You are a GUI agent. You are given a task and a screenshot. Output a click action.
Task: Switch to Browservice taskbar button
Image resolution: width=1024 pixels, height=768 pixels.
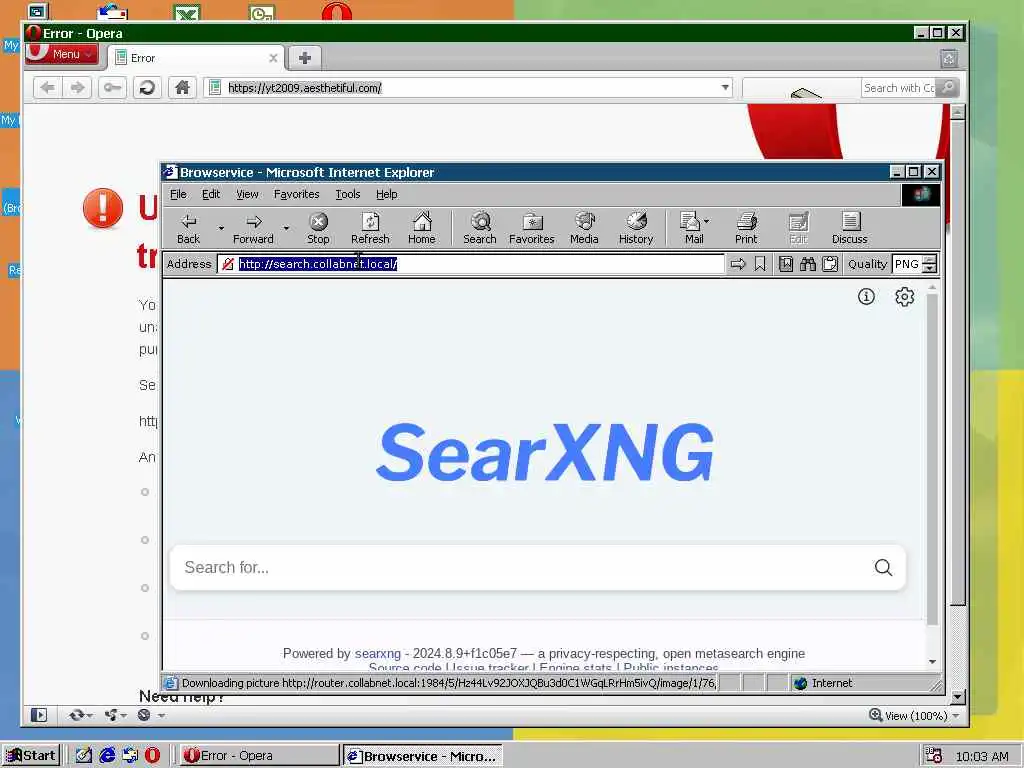(423, 756)
